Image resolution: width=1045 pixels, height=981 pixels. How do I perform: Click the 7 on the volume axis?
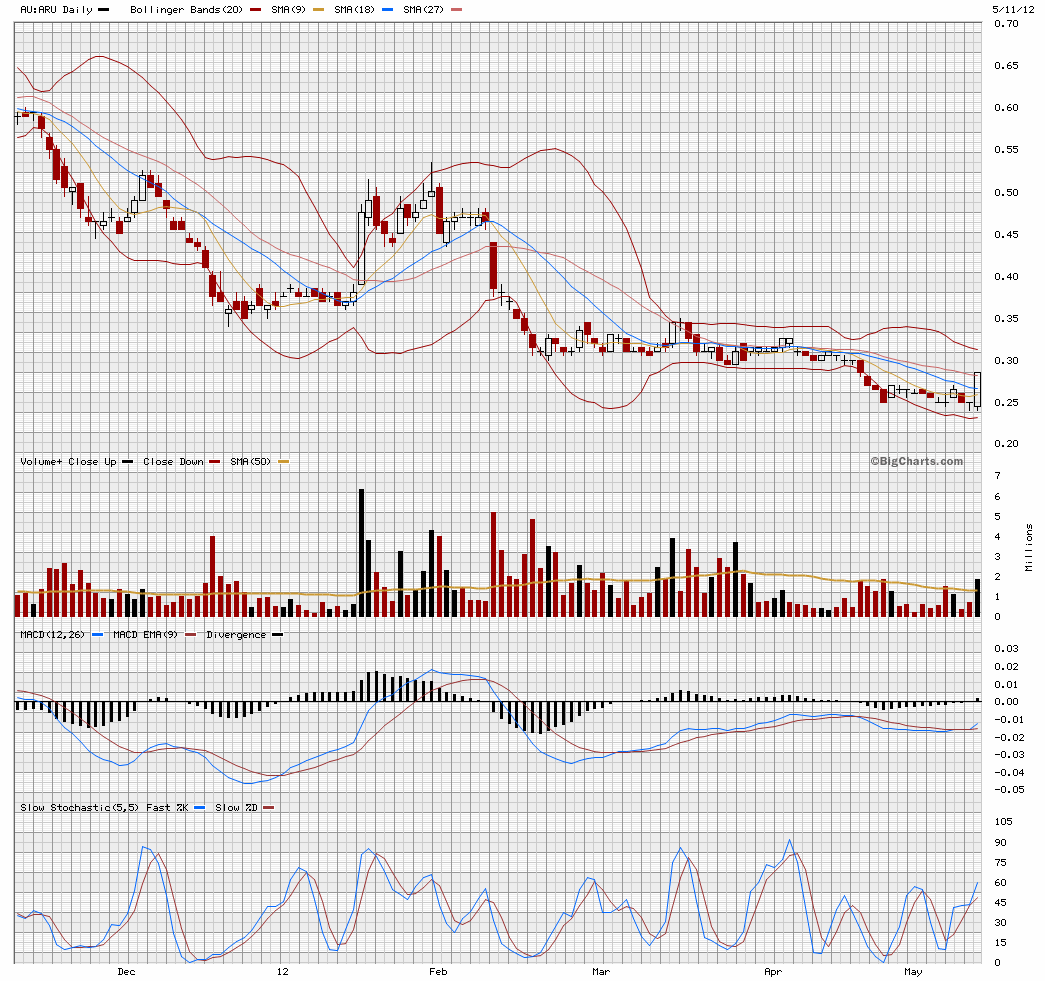(998, 476)
